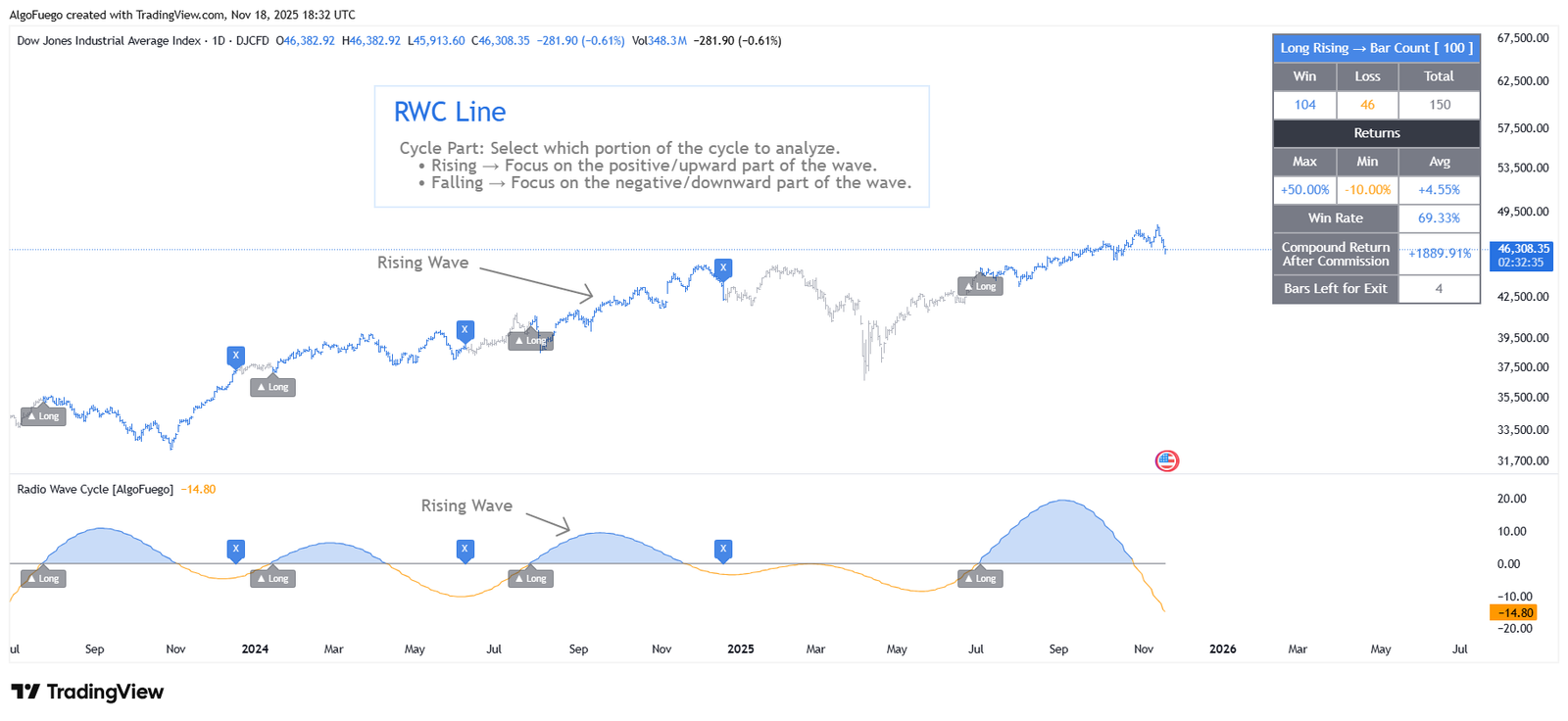1568x721 pixels.
Task: Click the Long Rising Bar Count table header
Action: tap(1376, 48)
